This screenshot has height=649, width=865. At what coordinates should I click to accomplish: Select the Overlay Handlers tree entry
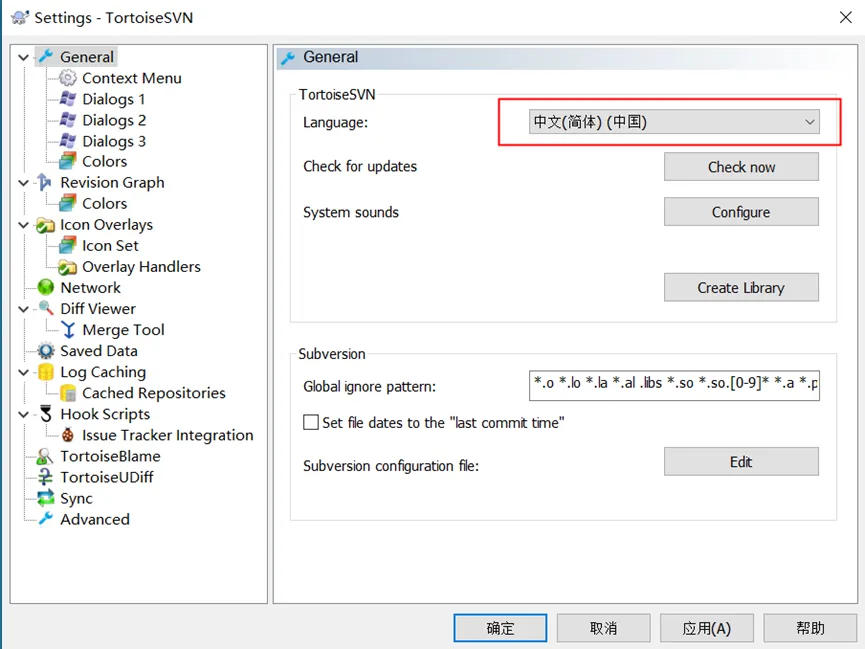click(x=141, y=267)
